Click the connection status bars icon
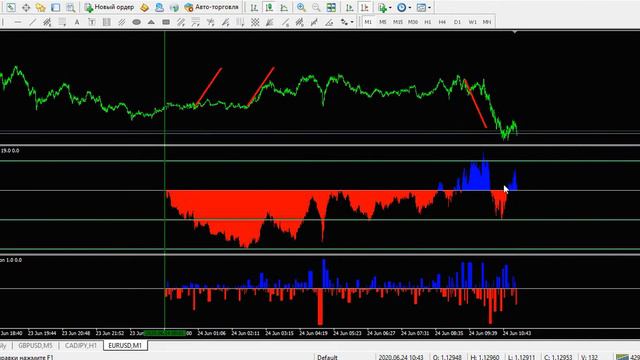This screenshot has width=640, height=360. (622, 357)
